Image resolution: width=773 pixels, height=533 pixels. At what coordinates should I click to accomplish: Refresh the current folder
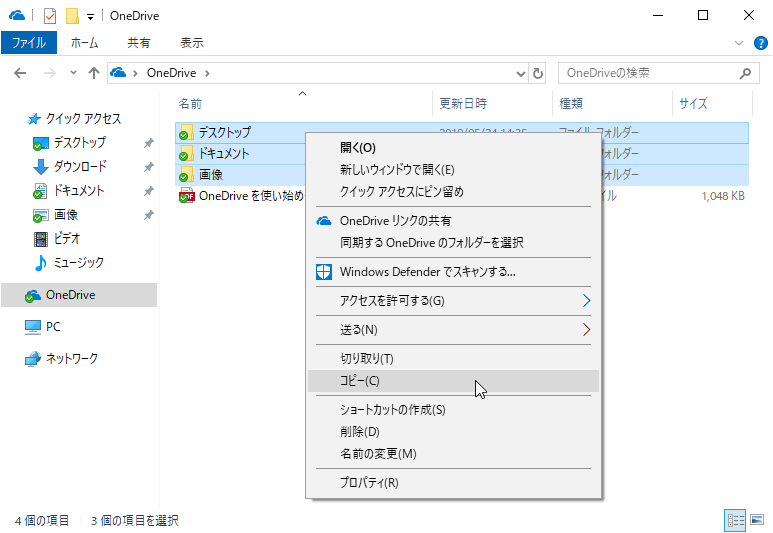point(538,74)
